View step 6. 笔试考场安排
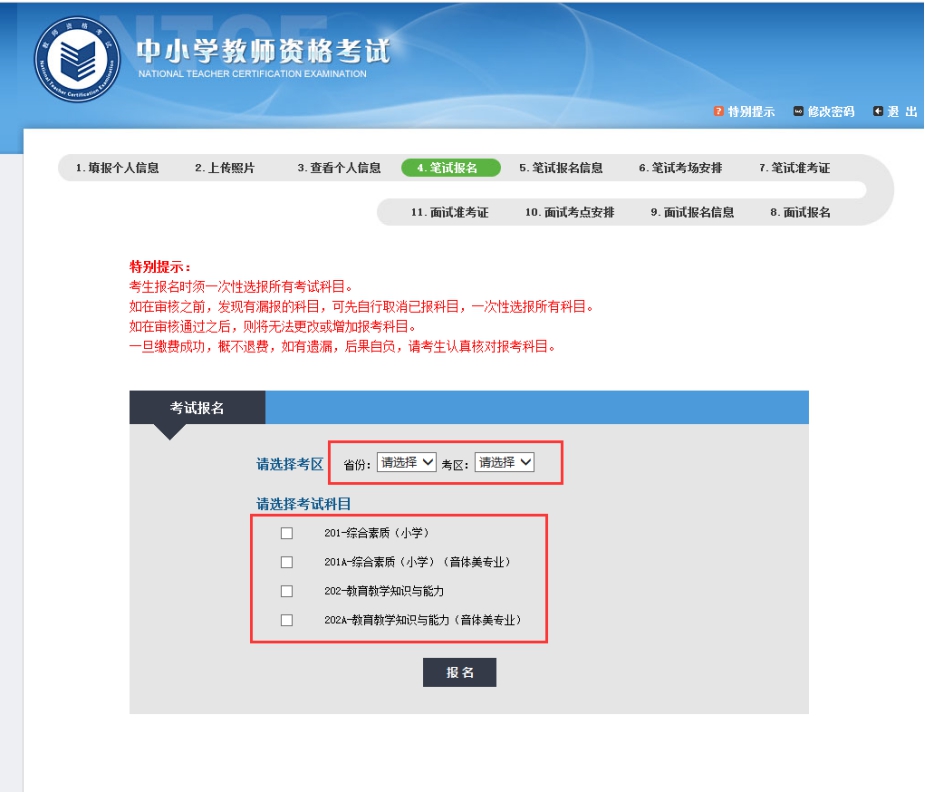The image size is (925, 792). coord(680,168)
